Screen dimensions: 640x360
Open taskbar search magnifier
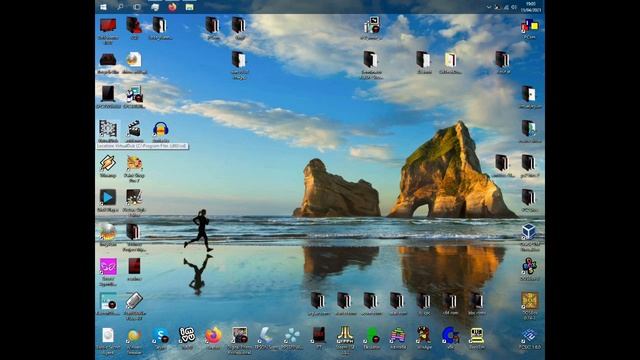pos(120,7)
